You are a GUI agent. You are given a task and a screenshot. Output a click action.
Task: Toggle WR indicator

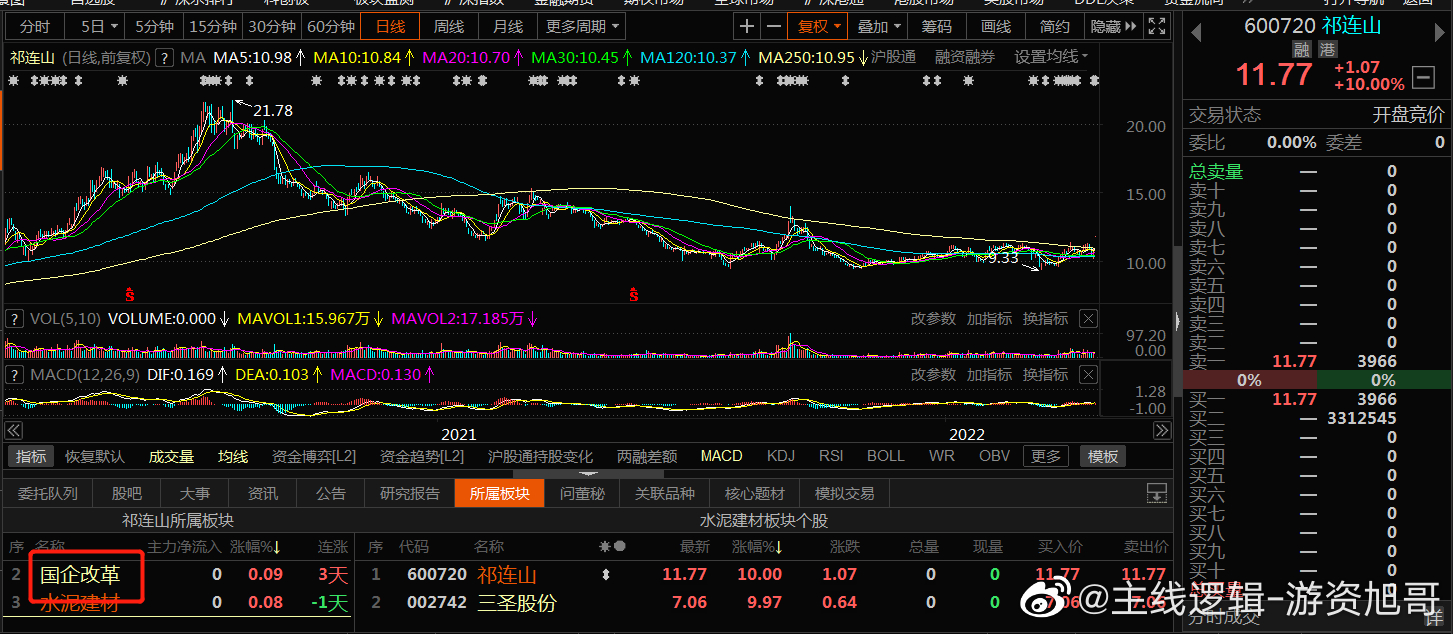pos(941,456)
